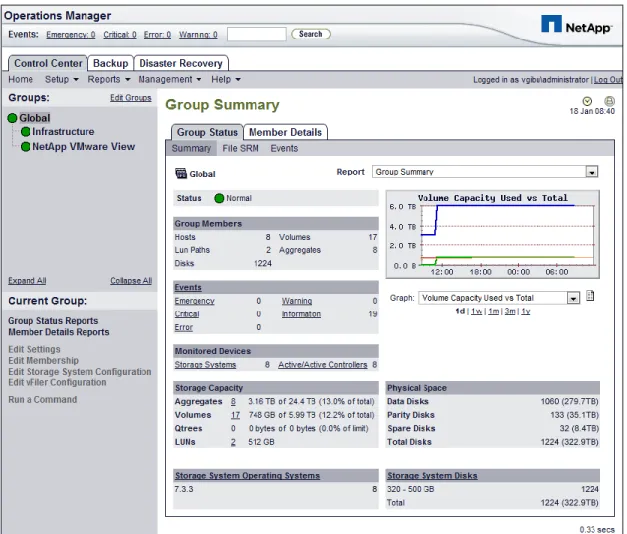Click the events search input field

coord(257,34)
